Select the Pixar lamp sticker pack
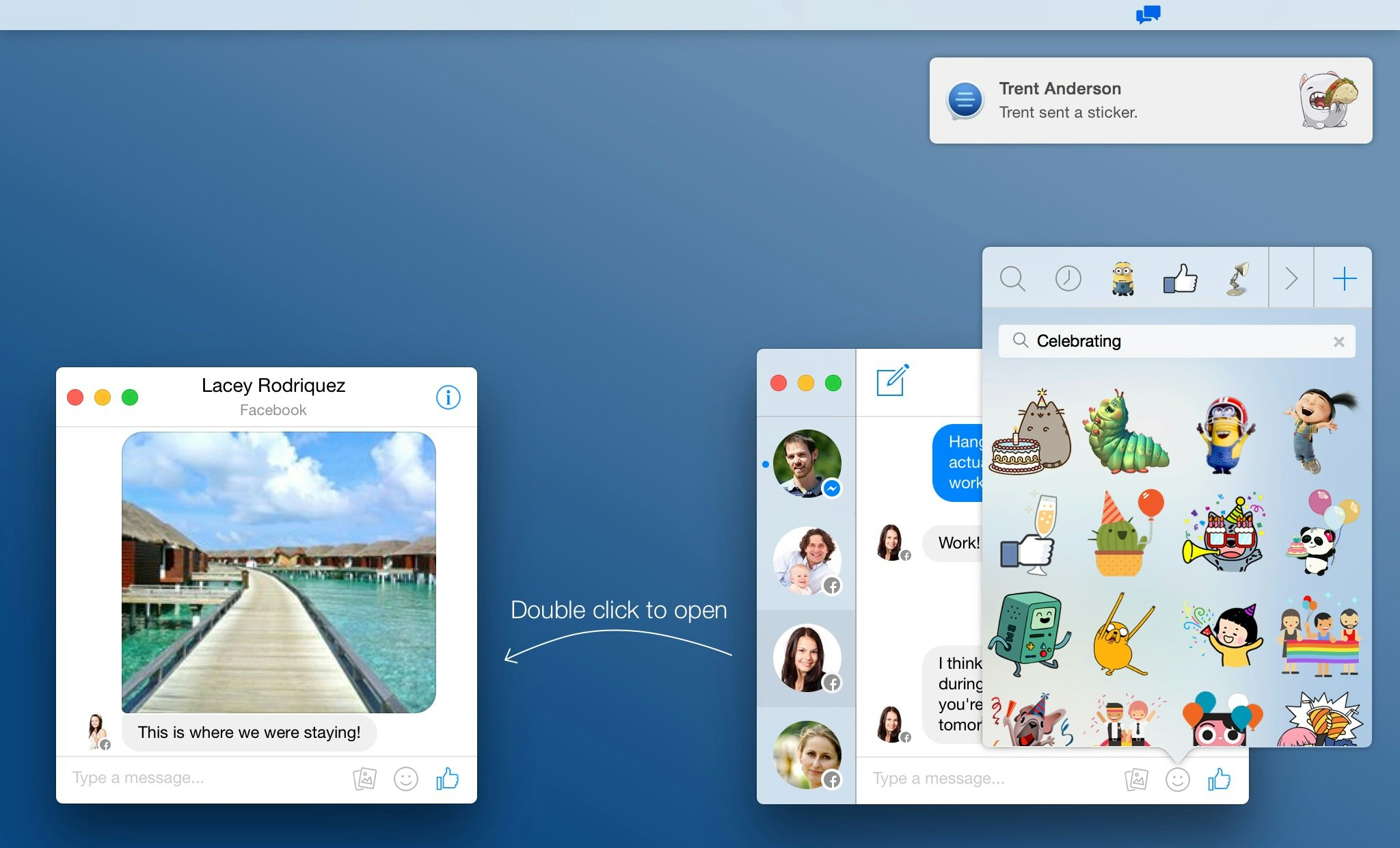This screenshot has width=1400, height=848. click(1237, 278)
